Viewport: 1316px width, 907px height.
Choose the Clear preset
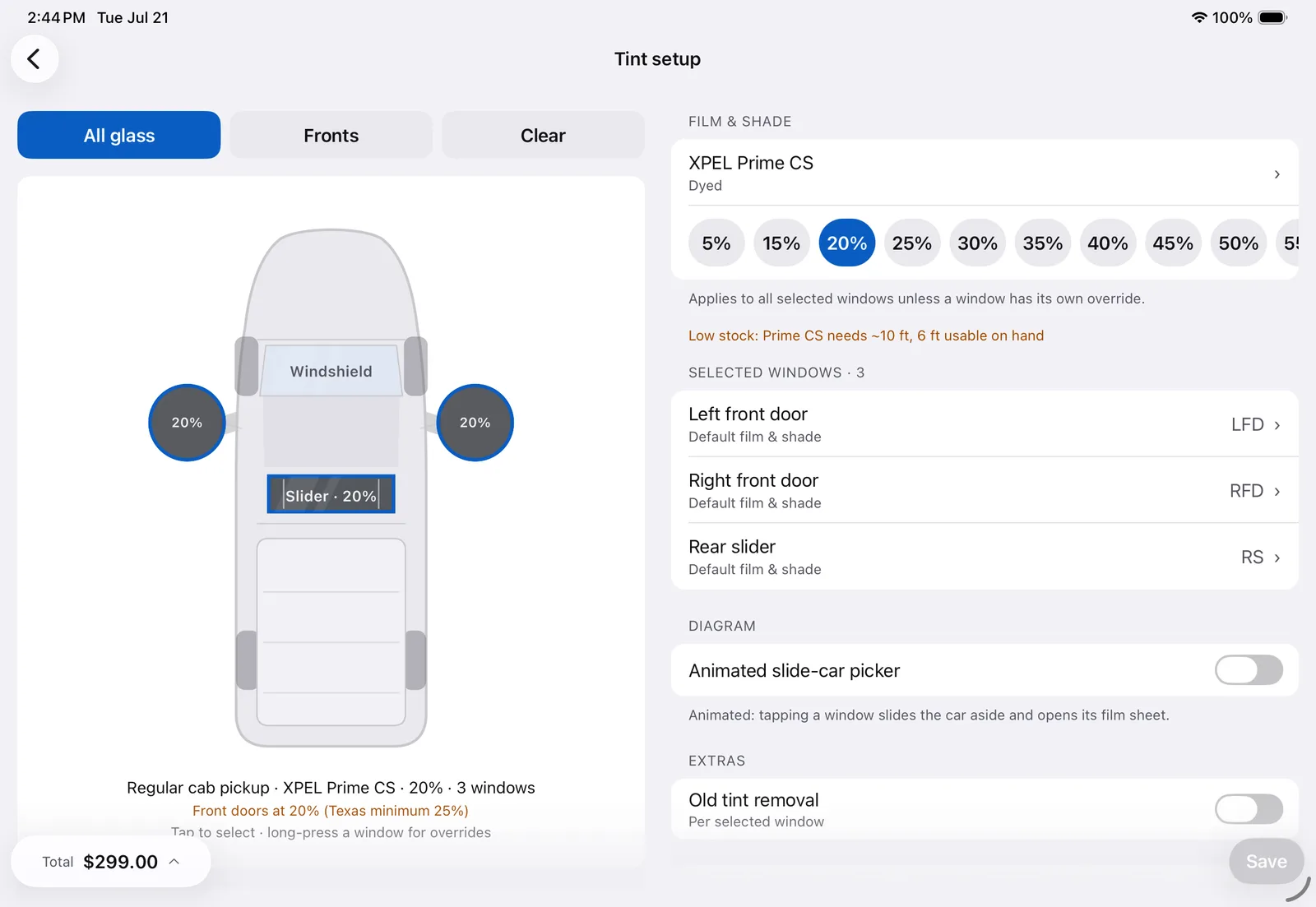(543, 135)
